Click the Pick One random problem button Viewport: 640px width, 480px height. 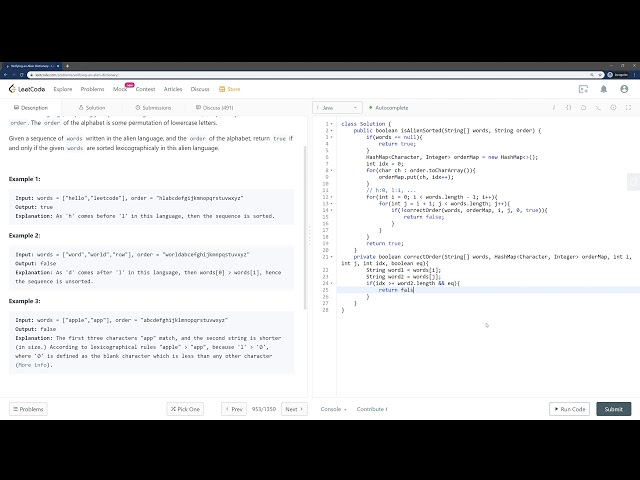click(185, 409)
